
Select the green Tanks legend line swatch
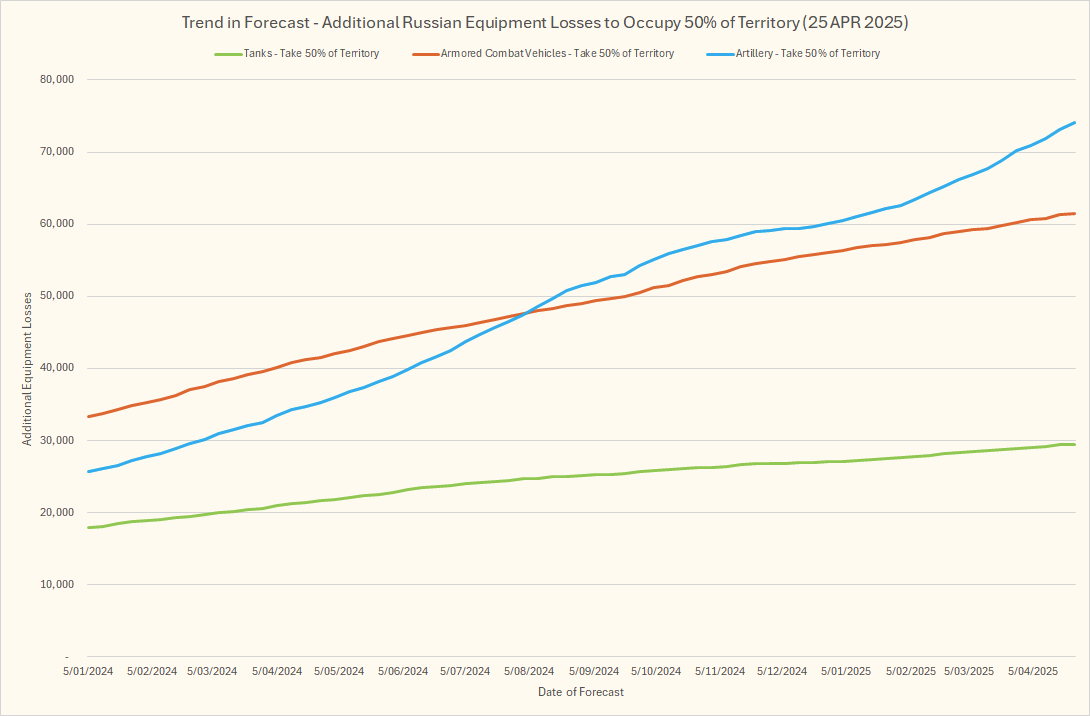tap(227, 54)
